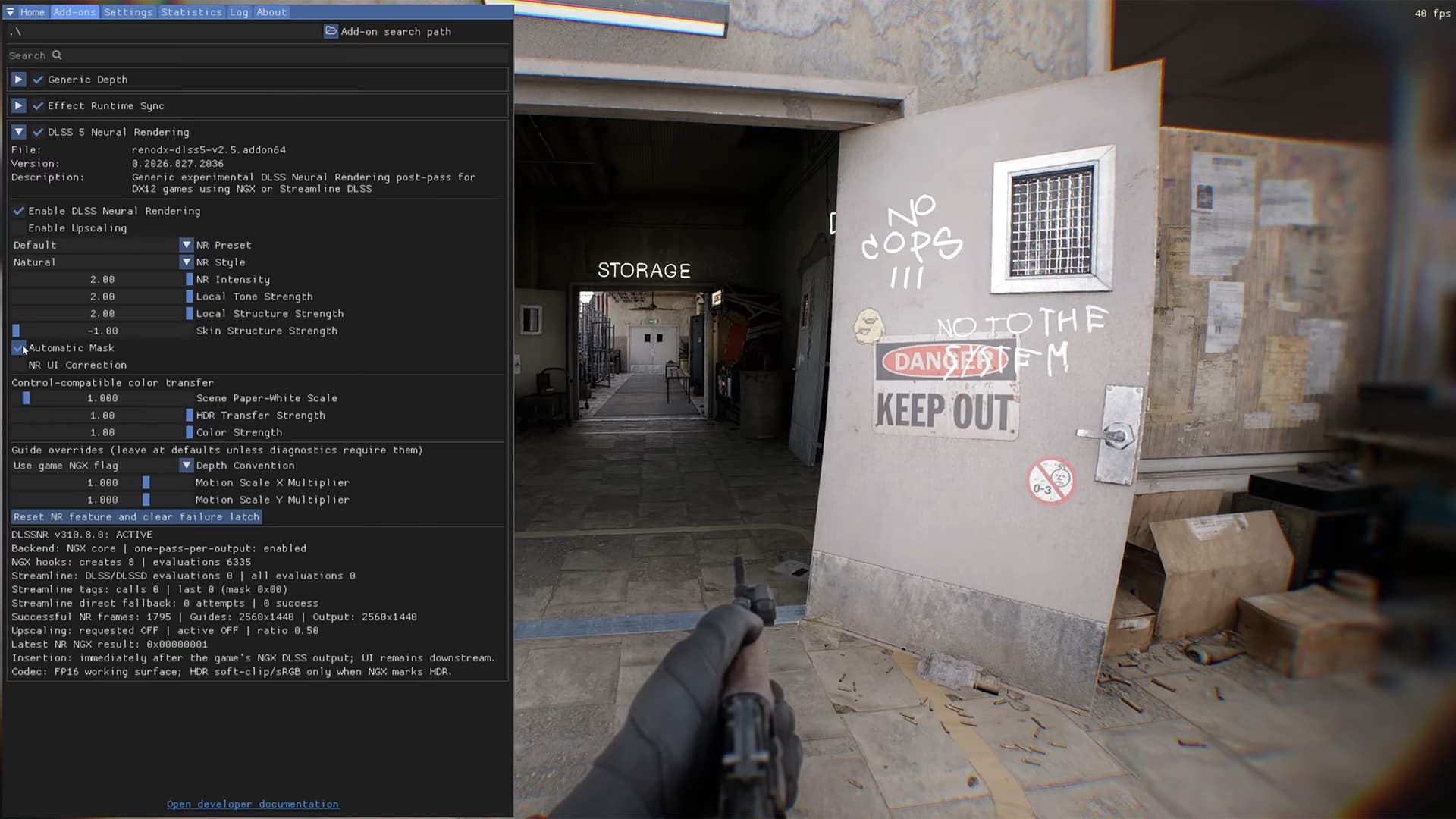Adjust the Local Tone Strength slider
The width and height of the screenshot is (1456, 819).
pos(102,297)
